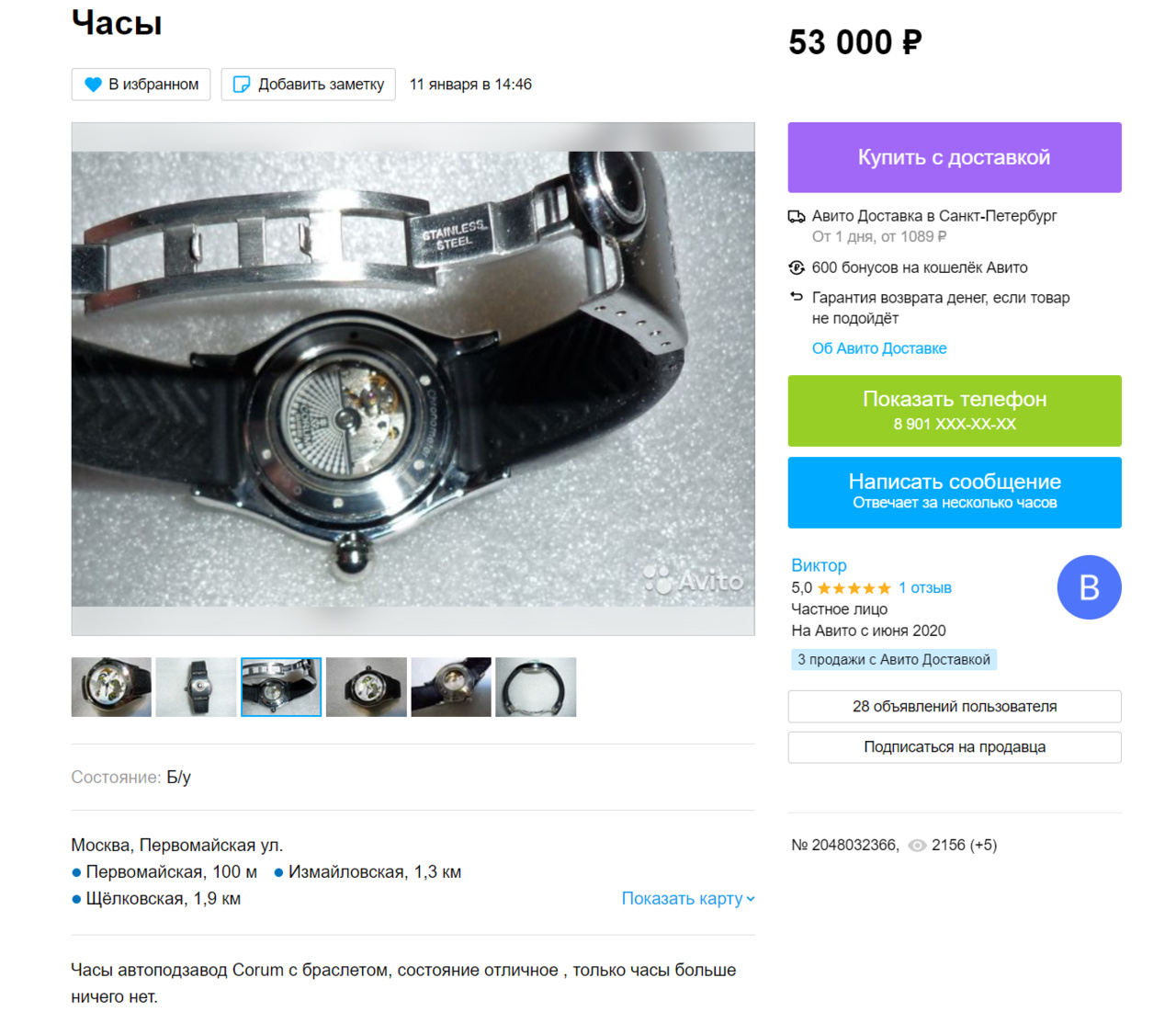Click the note icon in Добавить заметку

(242, 85)
